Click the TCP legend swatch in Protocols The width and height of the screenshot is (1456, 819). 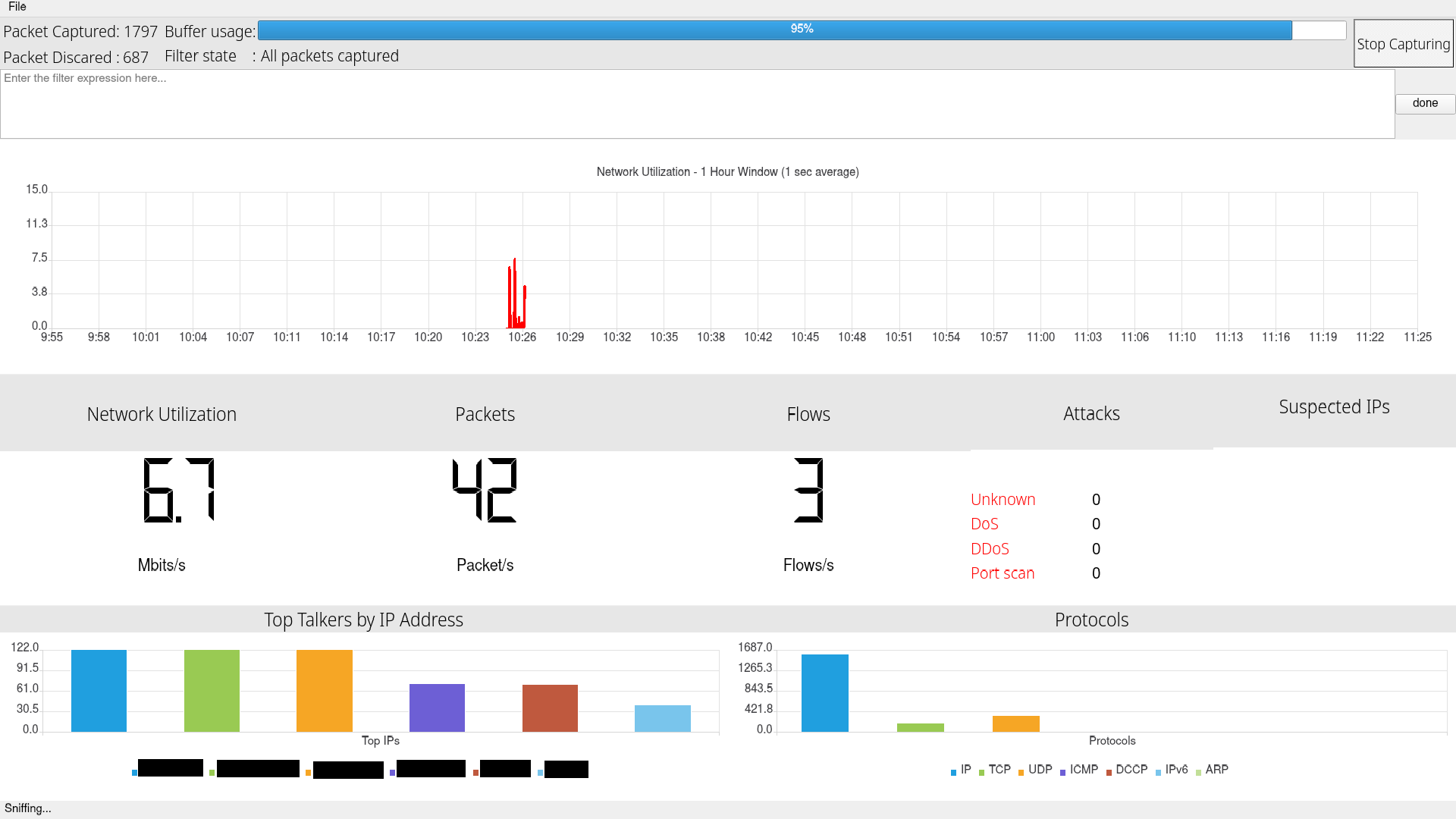981,773
